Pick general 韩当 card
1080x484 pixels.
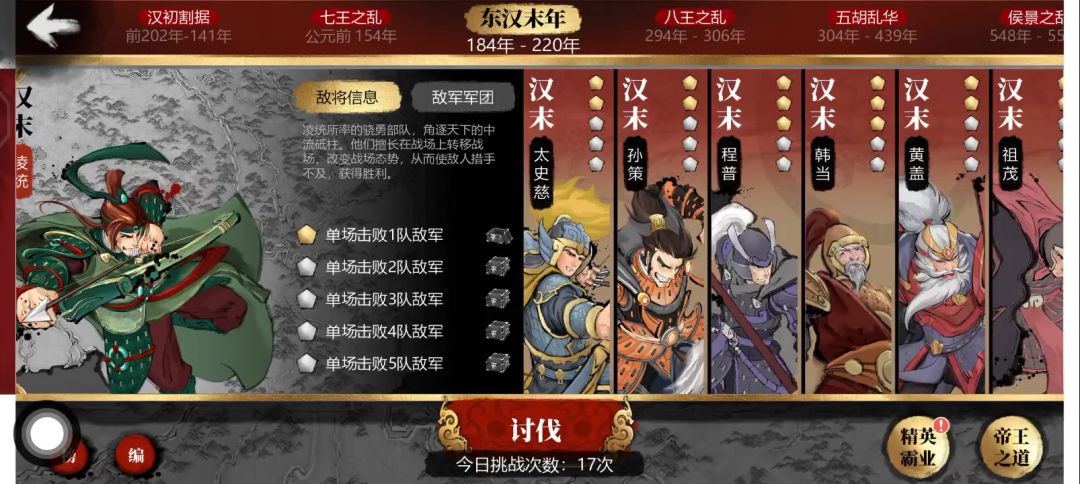tap(849, 231)
